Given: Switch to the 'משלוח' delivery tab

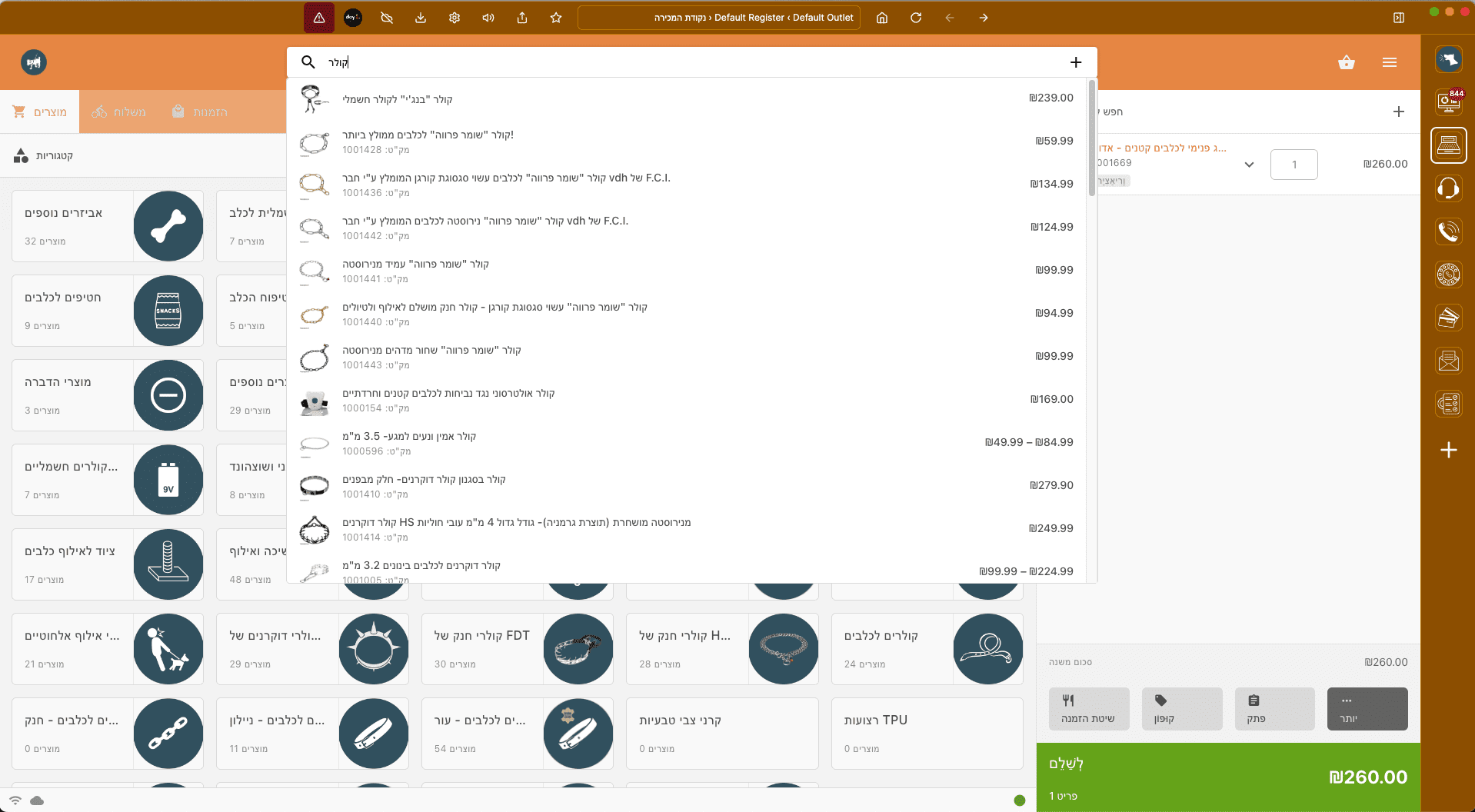Looking at the screenshot, I should [119, 112].
